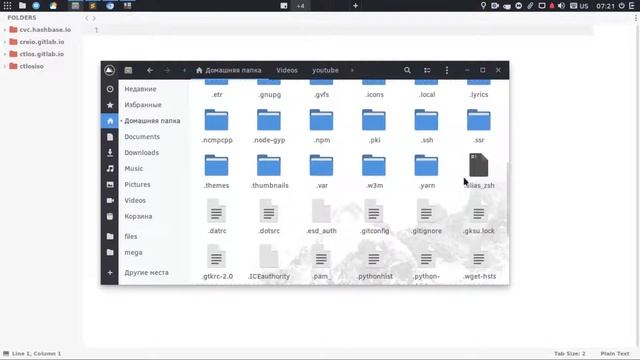Image resolution: width=640 pixels, height=360 pixels.
Task: Open Другие места in sidebar
Action: [146, 272]
